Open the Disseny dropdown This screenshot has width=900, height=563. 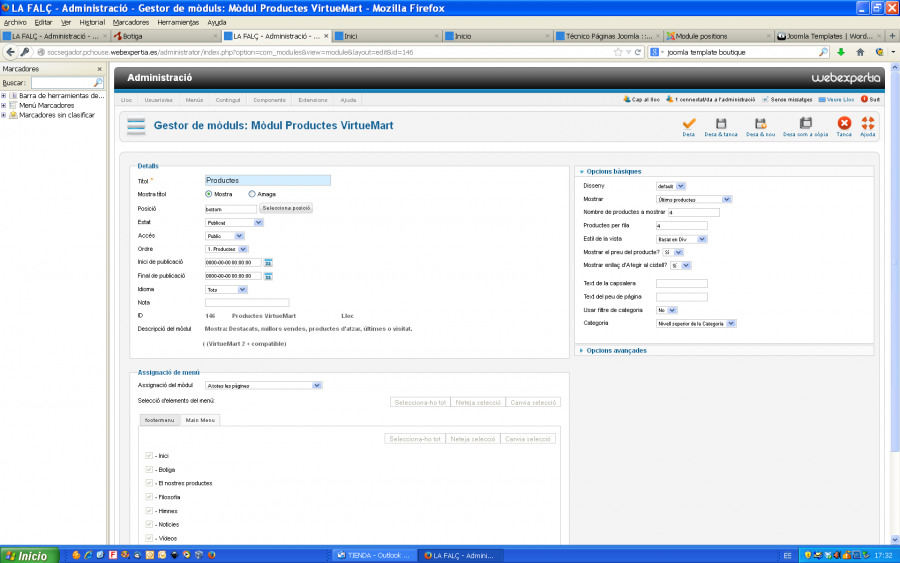[670, 186]
